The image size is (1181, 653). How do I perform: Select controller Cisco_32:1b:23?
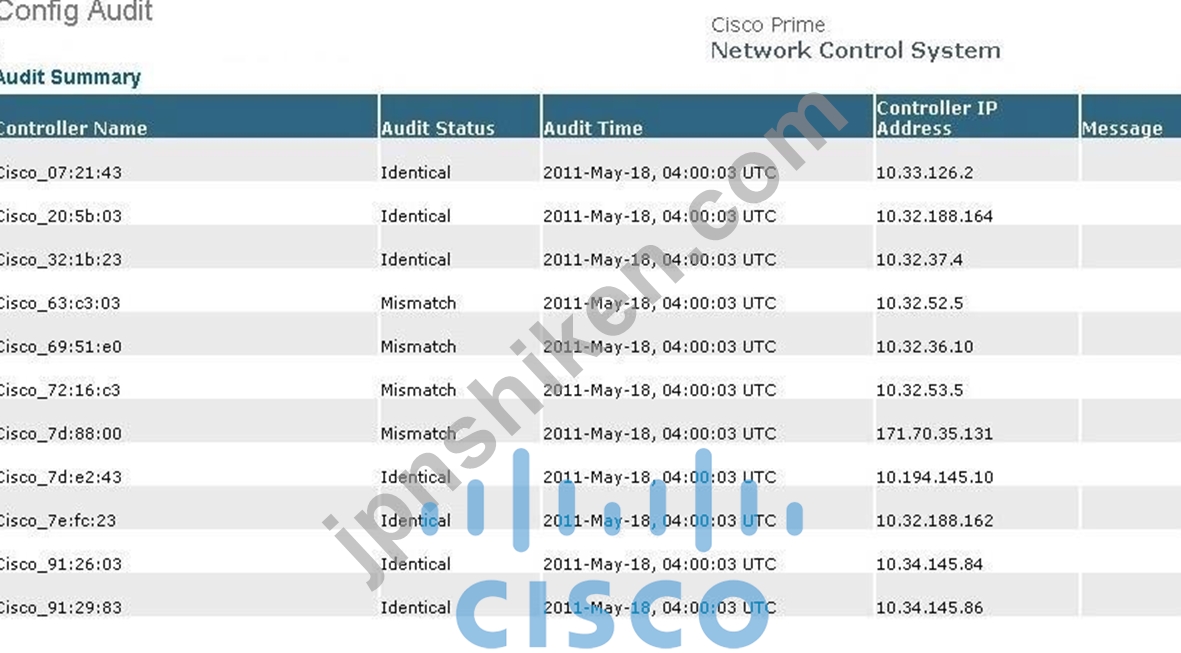(x=60, y=260)
